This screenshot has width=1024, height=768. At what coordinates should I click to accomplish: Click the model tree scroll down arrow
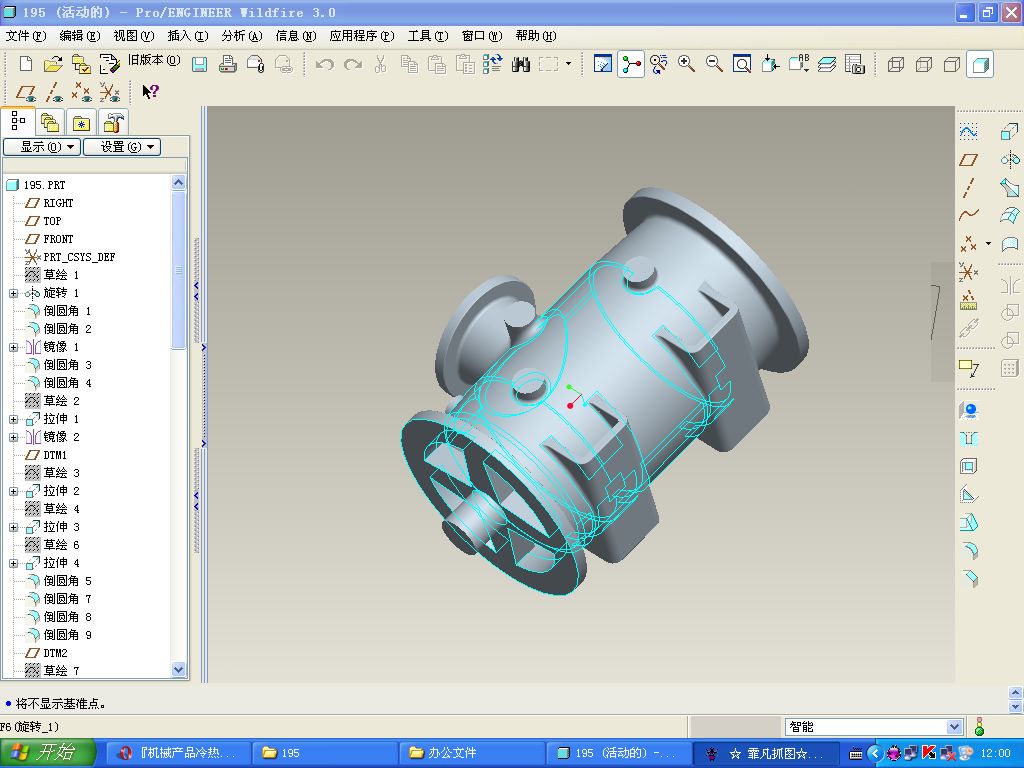tap(178, 669)
